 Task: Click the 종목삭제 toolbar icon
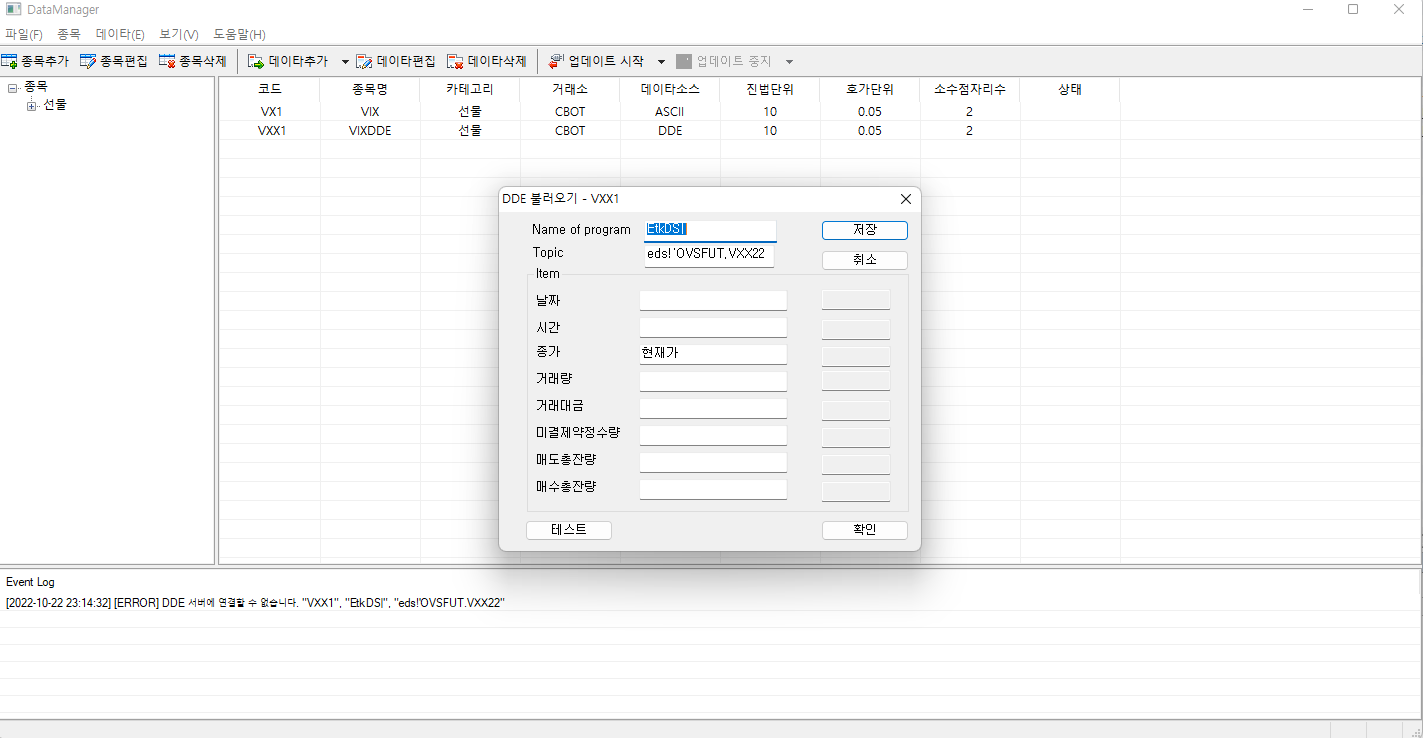167,62
